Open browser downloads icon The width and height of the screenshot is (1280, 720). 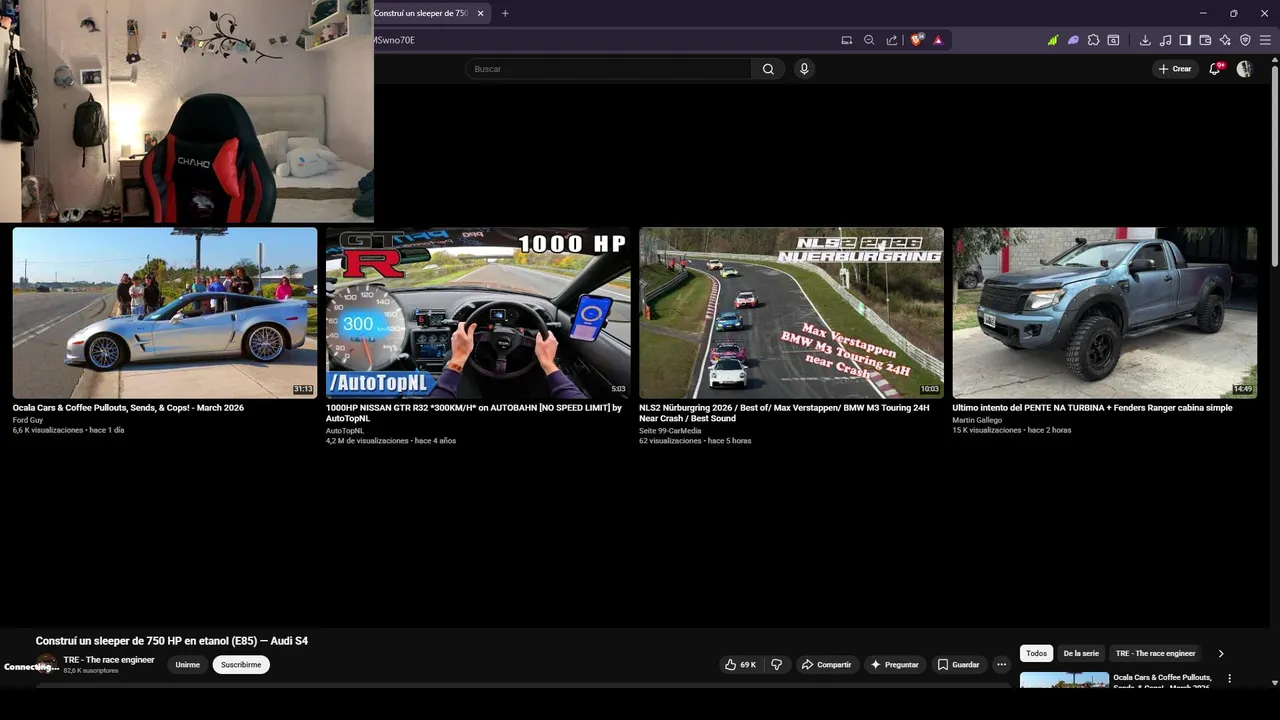click(1145, 40)
